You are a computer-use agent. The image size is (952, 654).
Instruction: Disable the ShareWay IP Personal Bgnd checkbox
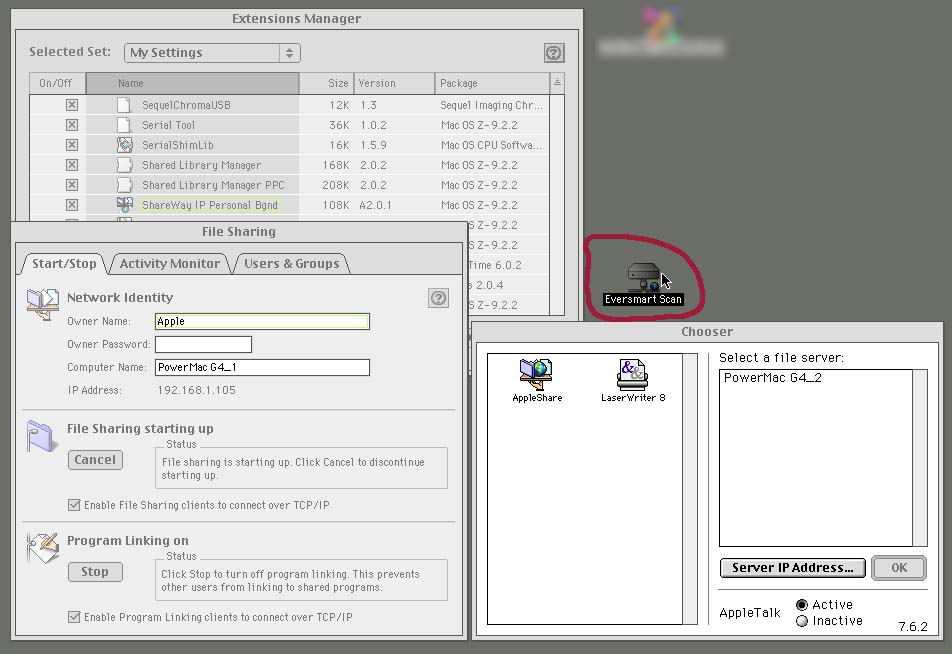coord(72,205)
